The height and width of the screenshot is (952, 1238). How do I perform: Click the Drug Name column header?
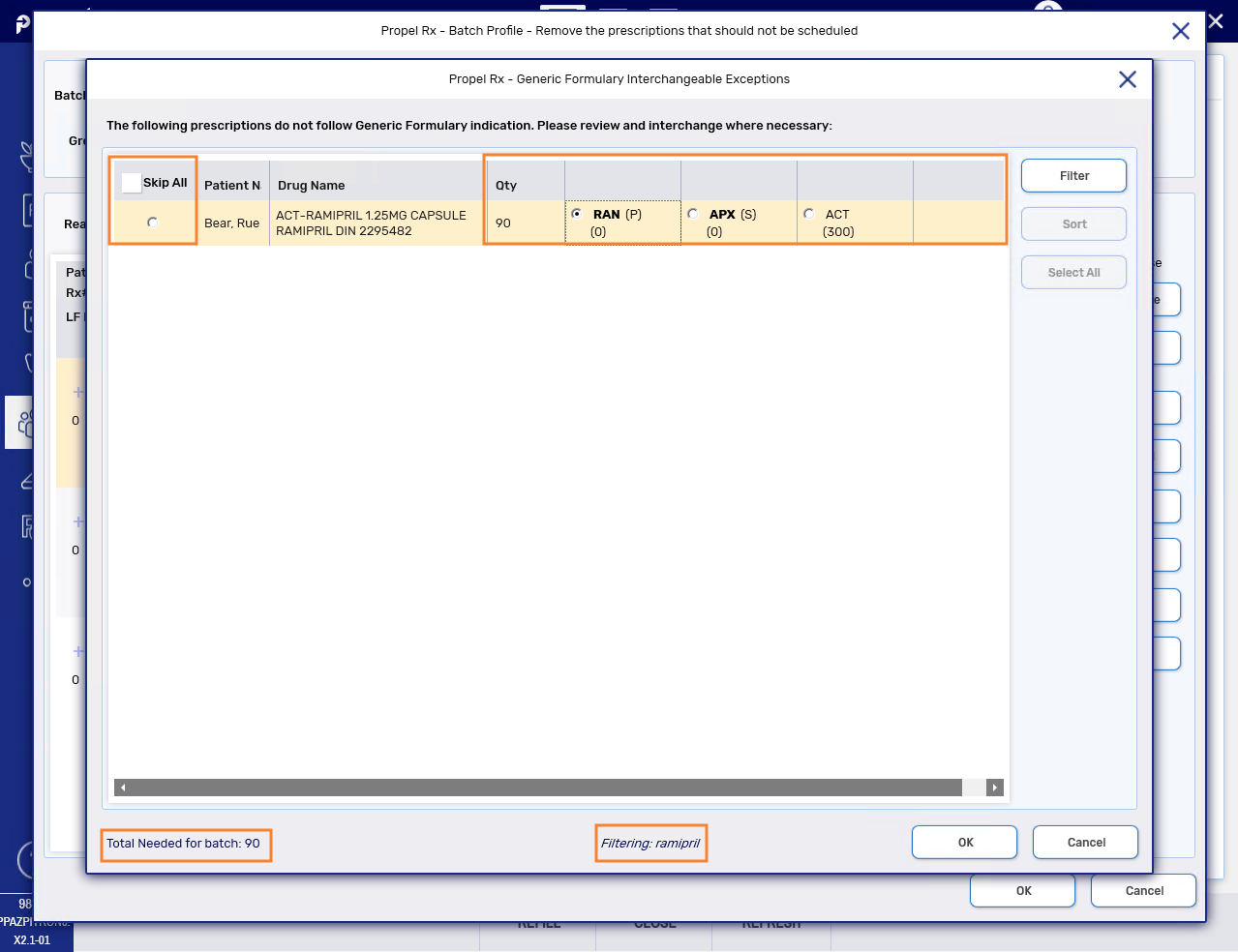[311, 185]
